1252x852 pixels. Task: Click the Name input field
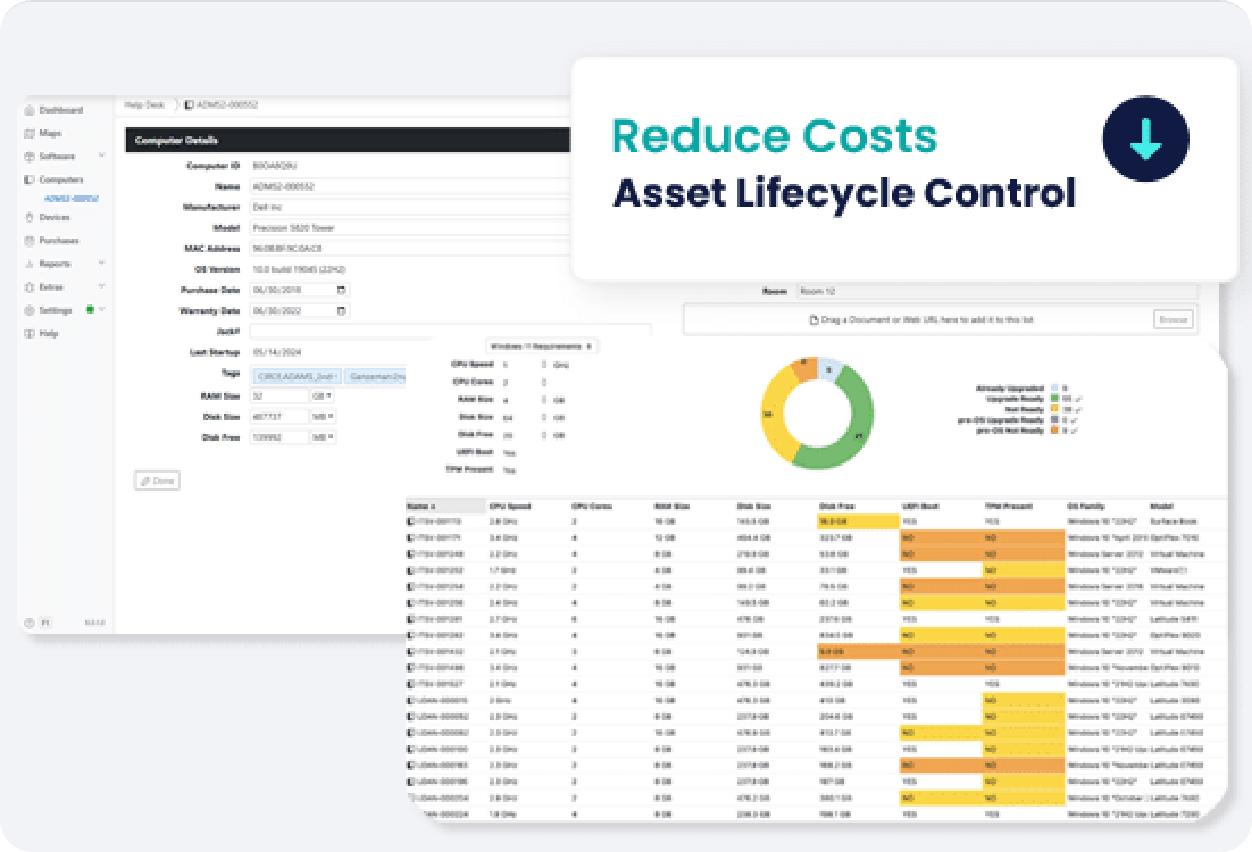(x=410, y=186)
